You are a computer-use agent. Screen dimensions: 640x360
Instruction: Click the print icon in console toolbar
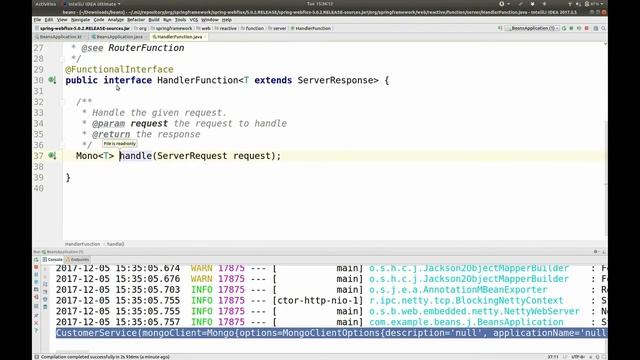click(x=45, y=299)
